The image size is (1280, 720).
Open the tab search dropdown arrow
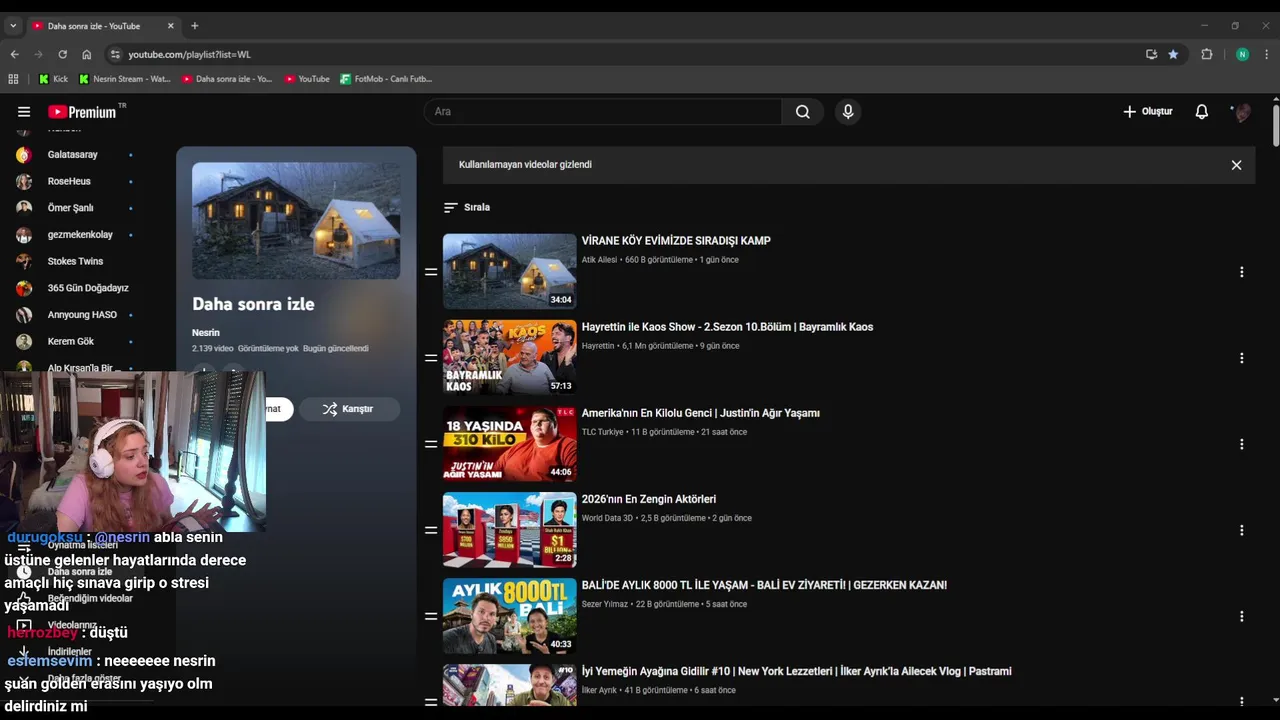click(13, 26)
